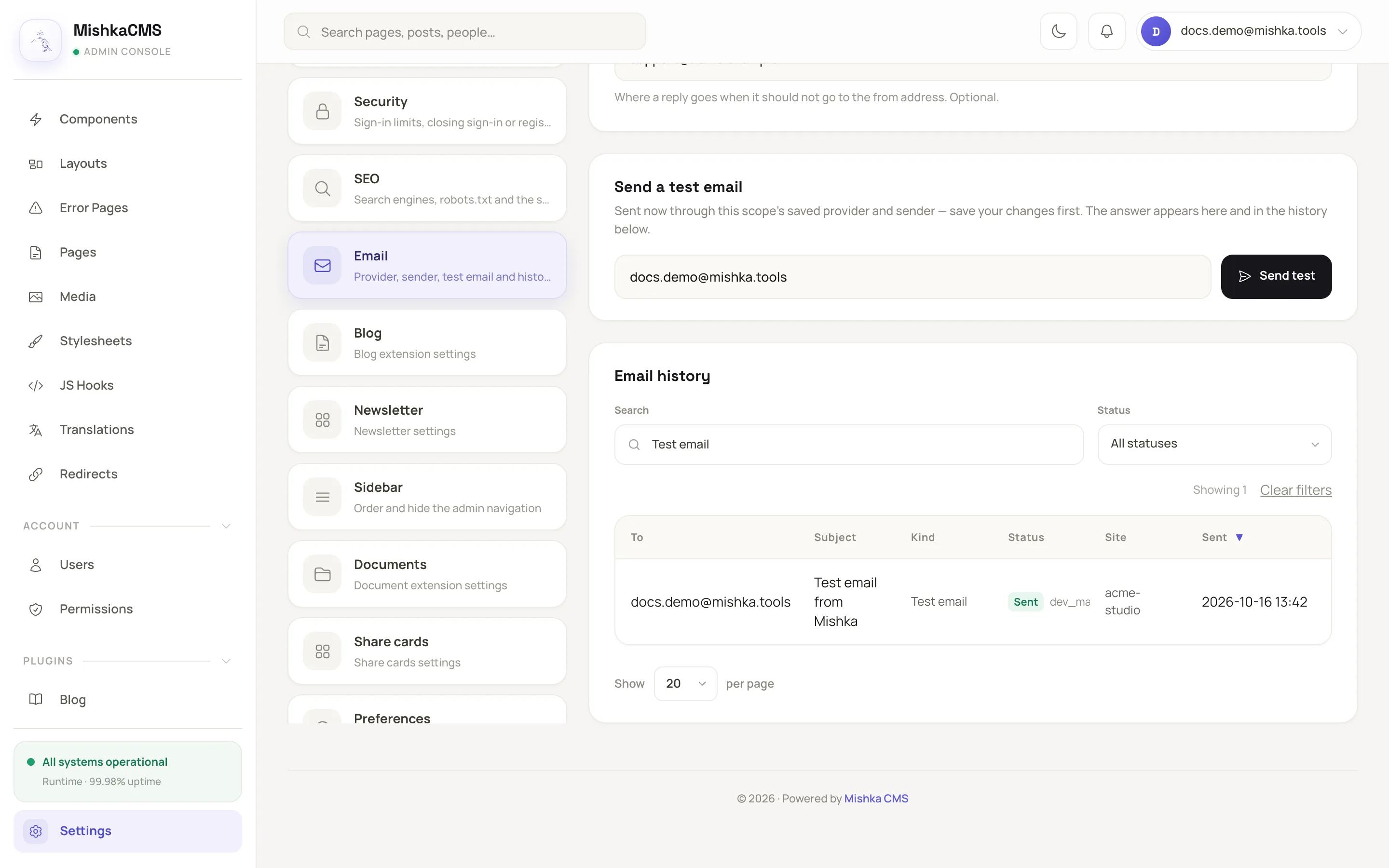Open Permissions in Account section
This screenshot has height=868, width=1389.
click(127, 609)
